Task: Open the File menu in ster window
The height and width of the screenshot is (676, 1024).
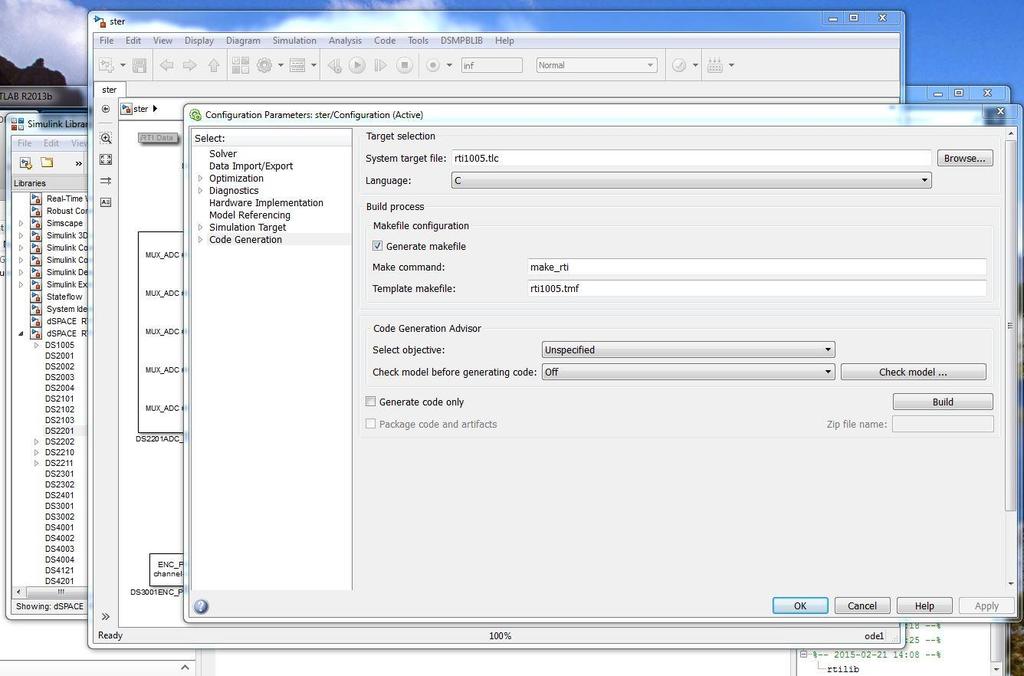Action: point(106,40)
